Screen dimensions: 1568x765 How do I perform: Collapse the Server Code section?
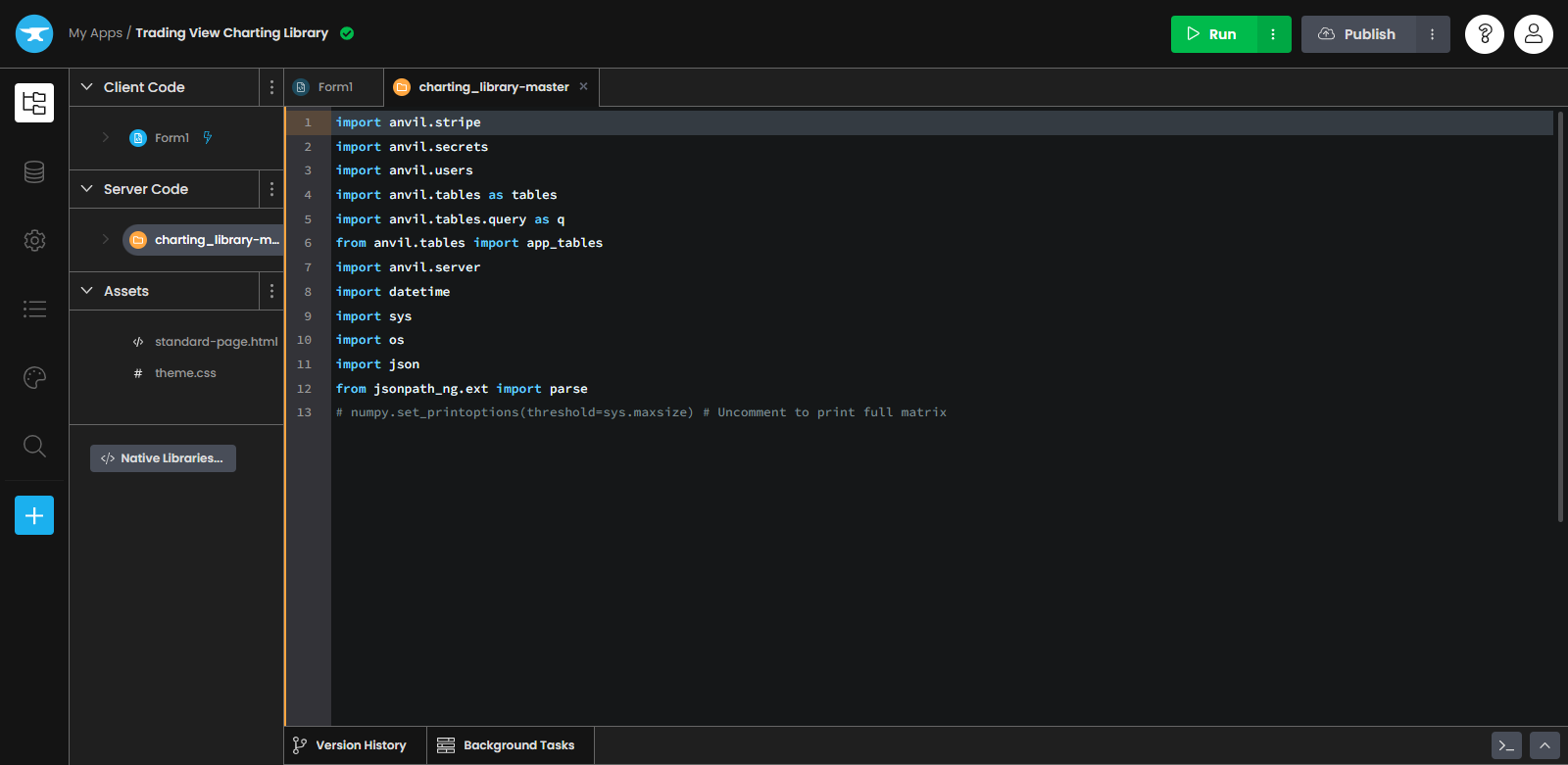87,189
